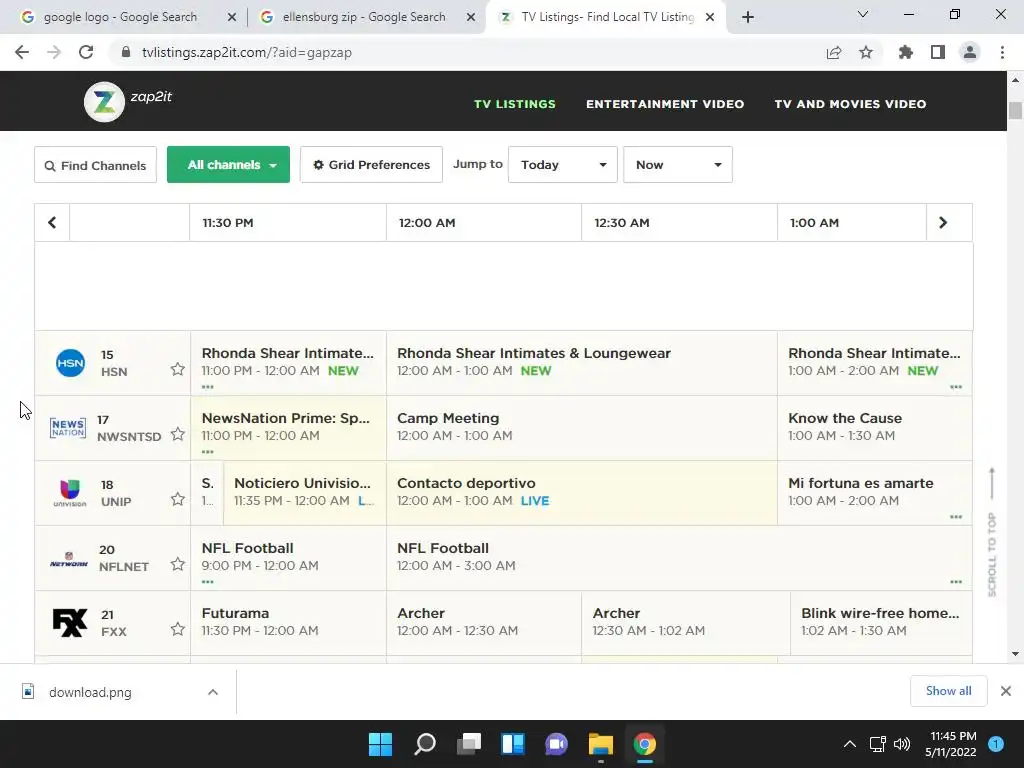Toggle Chrome side panel
The height and width of the screenshot is (768, 1024).
pos(938,52)
